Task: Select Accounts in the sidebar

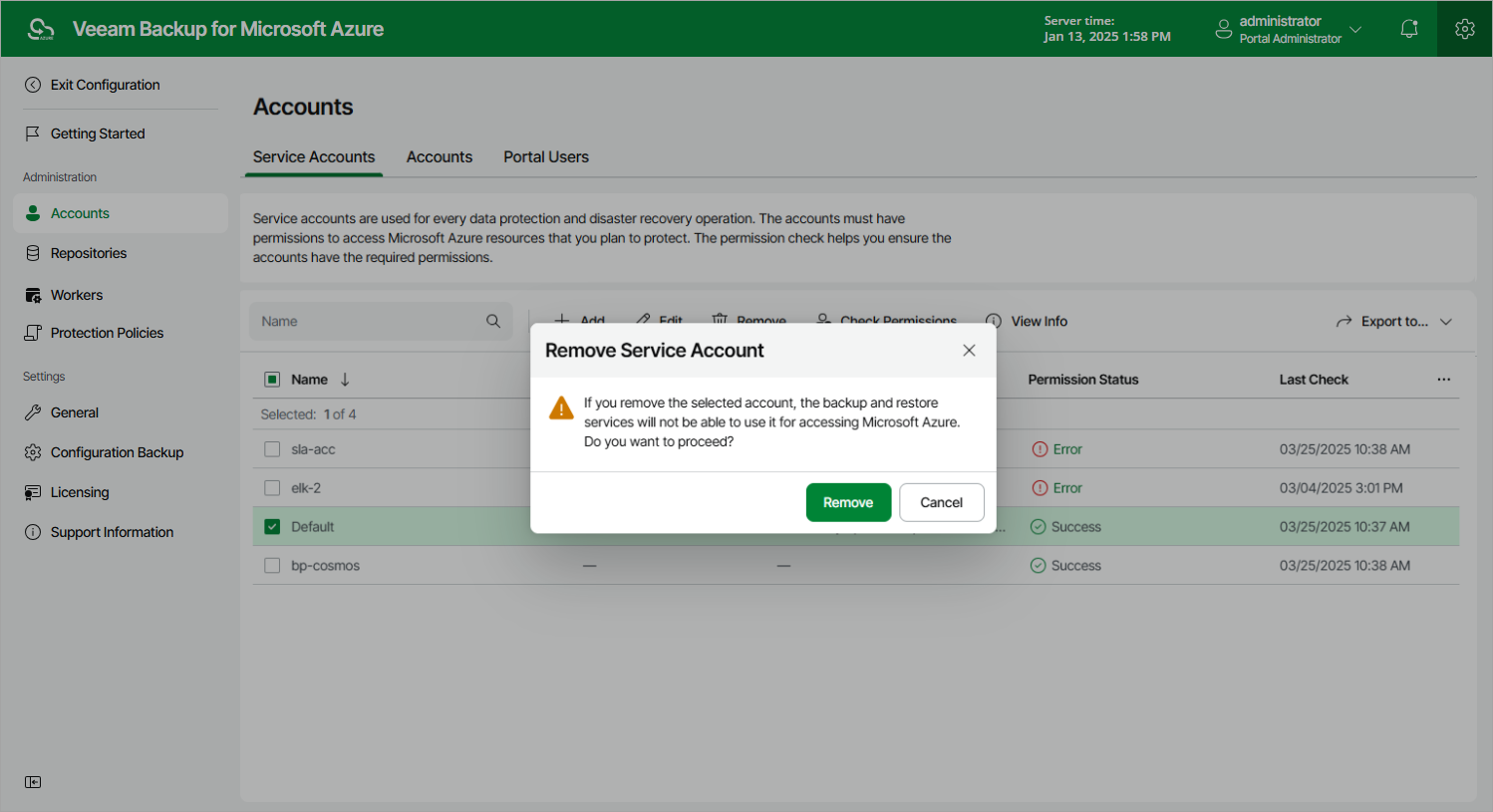Action: [x=121, y=213]
